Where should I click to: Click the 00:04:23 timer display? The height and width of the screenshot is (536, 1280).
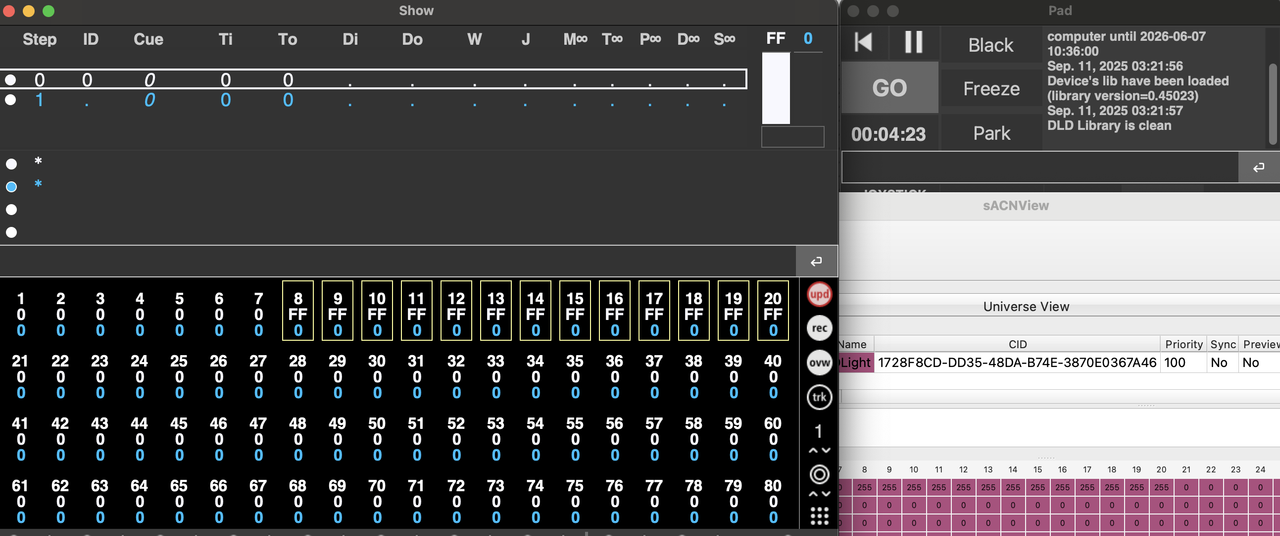tap(889, 133)
